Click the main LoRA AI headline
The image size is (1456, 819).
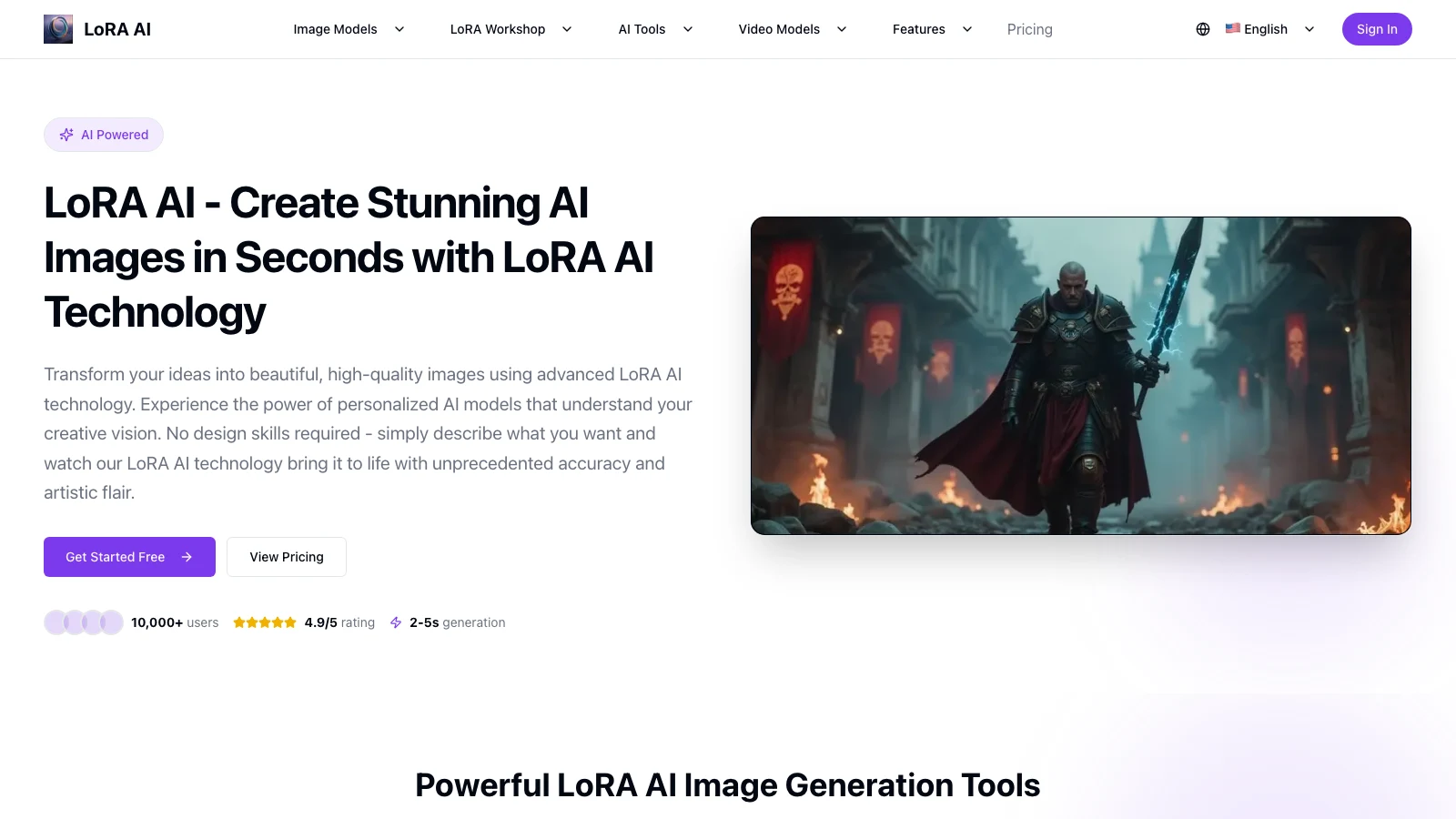click(349, 258)
